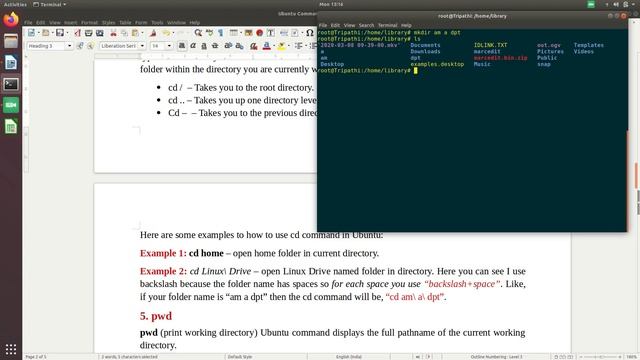640x360 pixels.
Task: Open the Writer File menu
Action: pyautogui.click(x=28, y=22)
